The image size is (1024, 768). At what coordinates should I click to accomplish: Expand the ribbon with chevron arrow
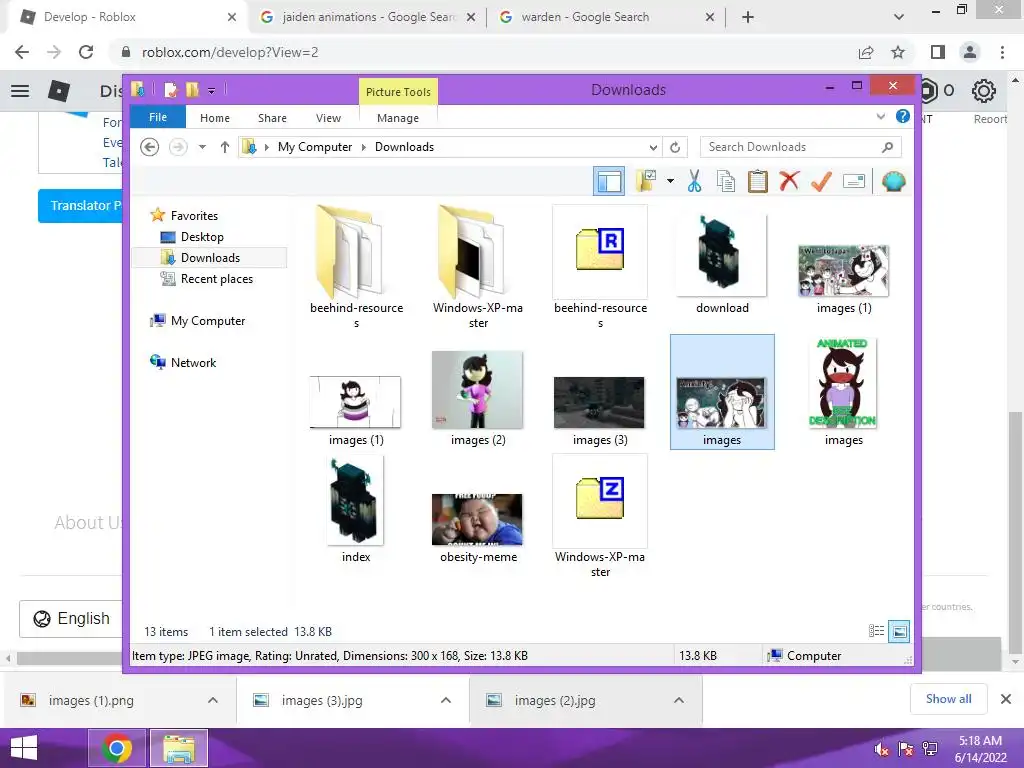(881, 117)
